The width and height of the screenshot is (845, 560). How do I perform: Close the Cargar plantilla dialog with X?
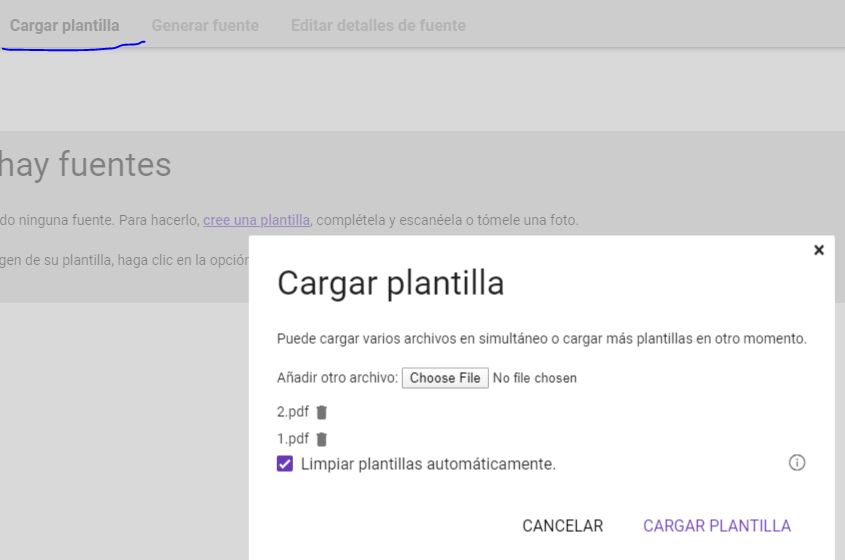point(819,250)
